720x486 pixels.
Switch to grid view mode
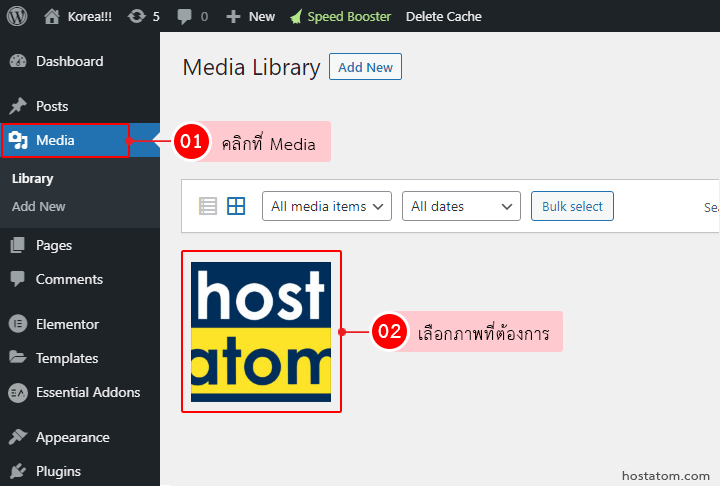point(236,206)
